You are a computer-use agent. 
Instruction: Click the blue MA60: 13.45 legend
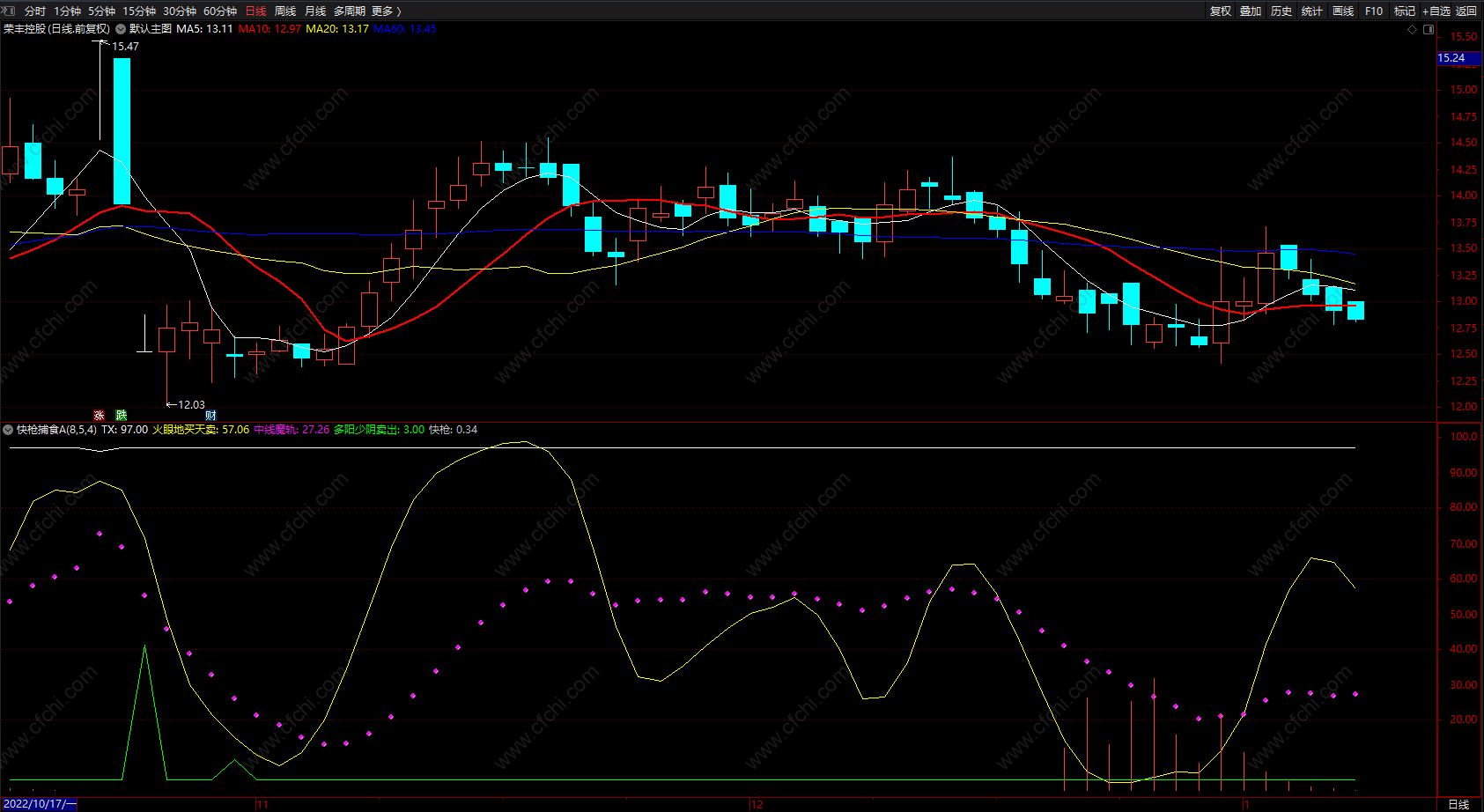tap(405, 29)
